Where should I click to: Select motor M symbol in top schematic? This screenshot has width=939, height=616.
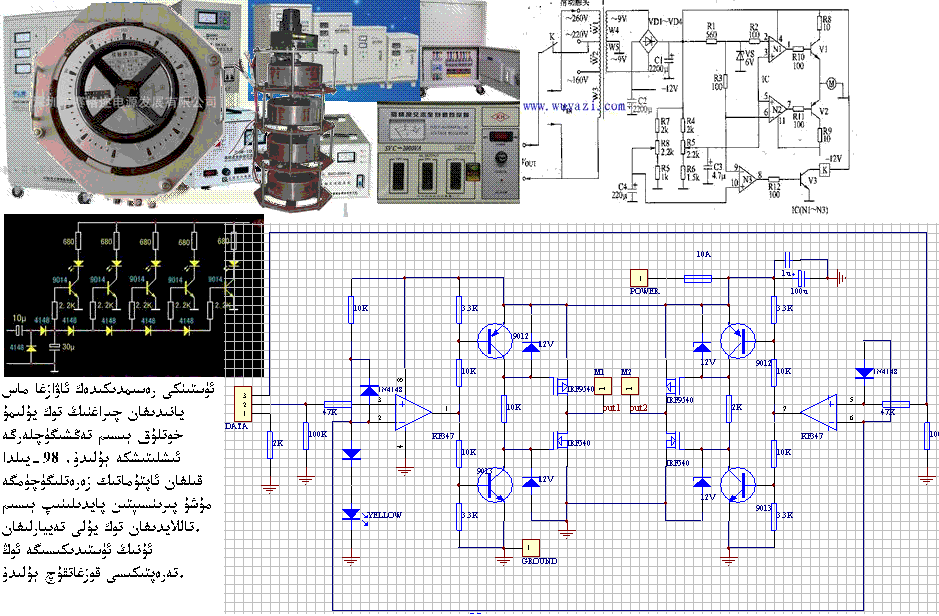click(x=831, y=83)
